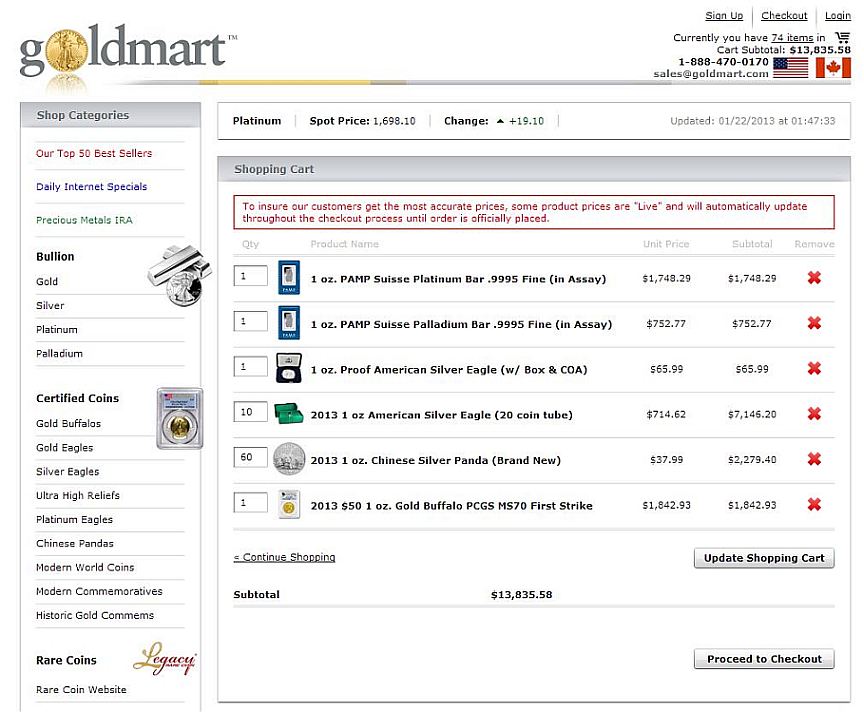Click the Platinum spot price 1,698.10

tap(394, 121)
